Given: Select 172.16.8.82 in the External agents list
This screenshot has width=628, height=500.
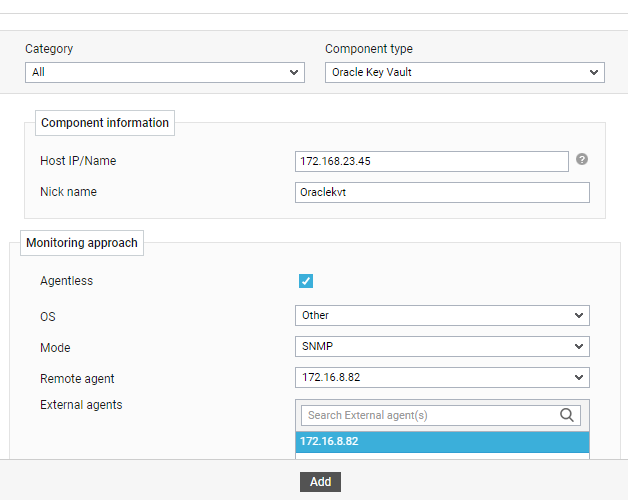Looking at the screenshot, I should point(442,441).
